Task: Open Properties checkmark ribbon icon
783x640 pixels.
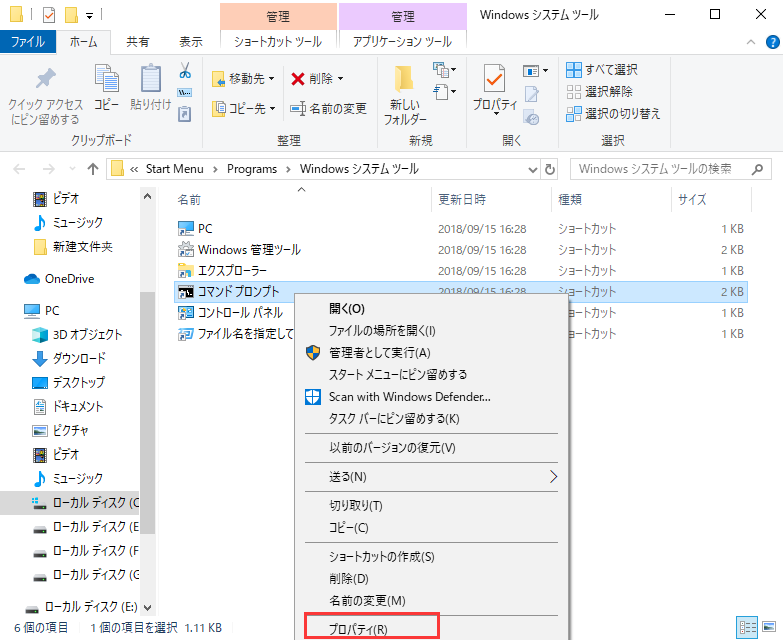Action: [494, 78]
